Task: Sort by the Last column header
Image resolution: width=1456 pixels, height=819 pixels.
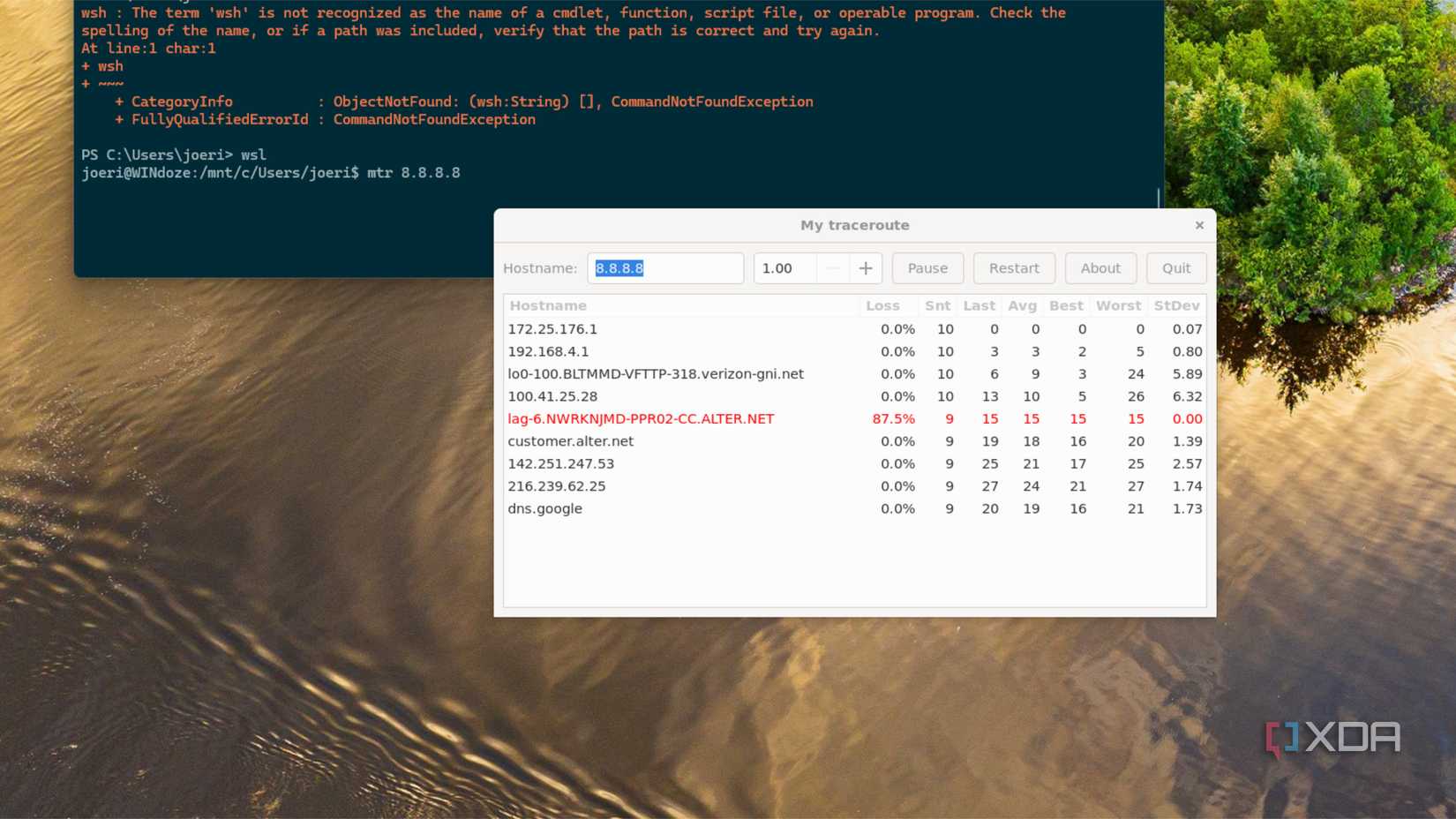Action: (x=979, y=305)
